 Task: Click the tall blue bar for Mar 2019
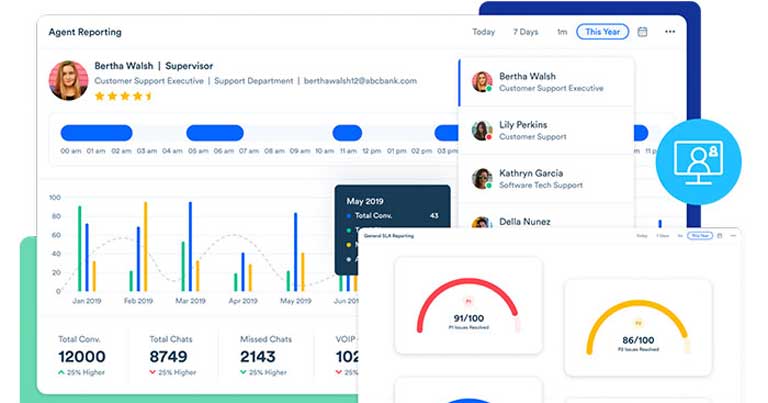pos(190,247)
